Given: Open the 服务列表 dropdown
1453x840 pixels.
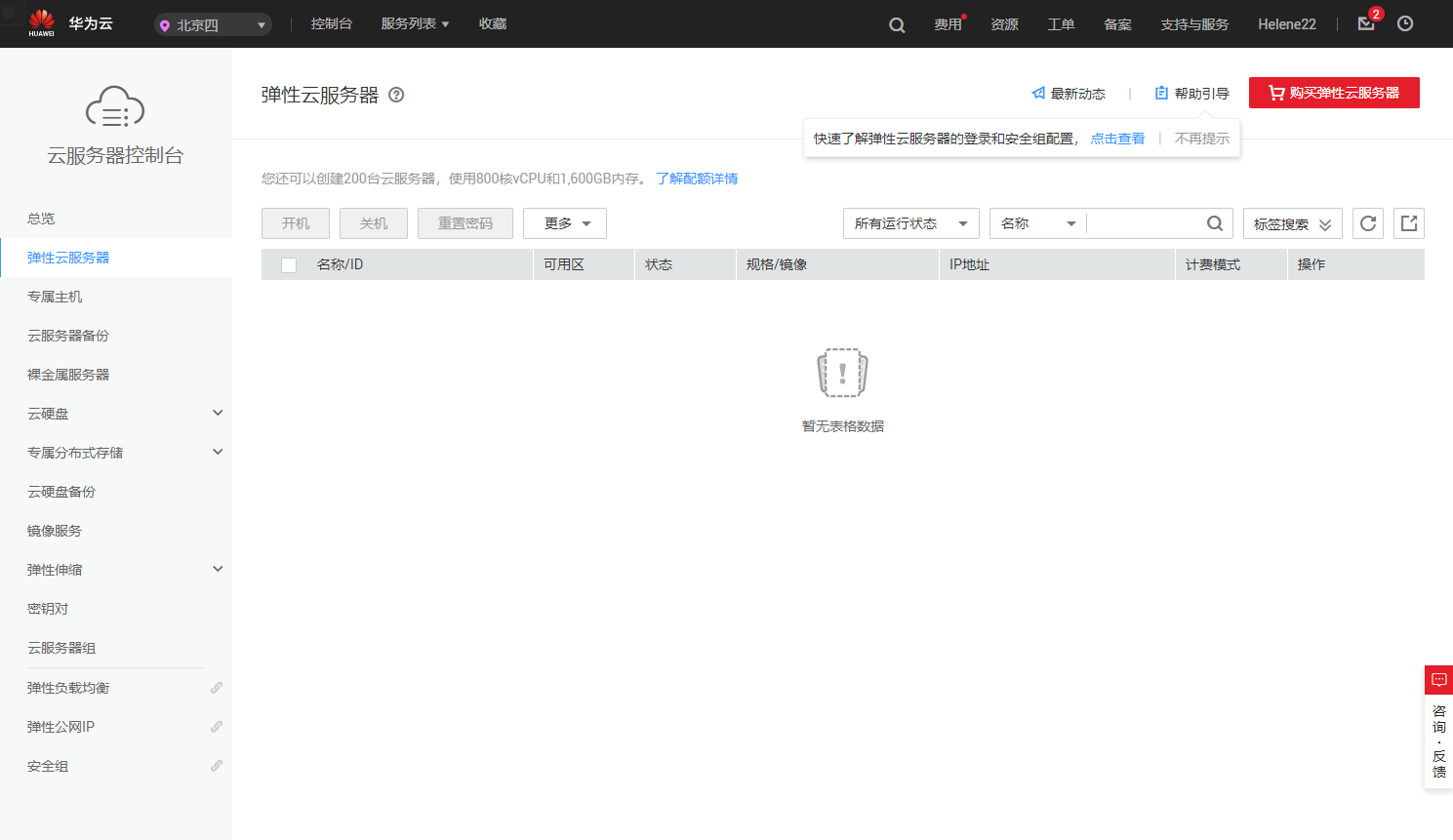Looking at the screenshot, I should (415, 23).
